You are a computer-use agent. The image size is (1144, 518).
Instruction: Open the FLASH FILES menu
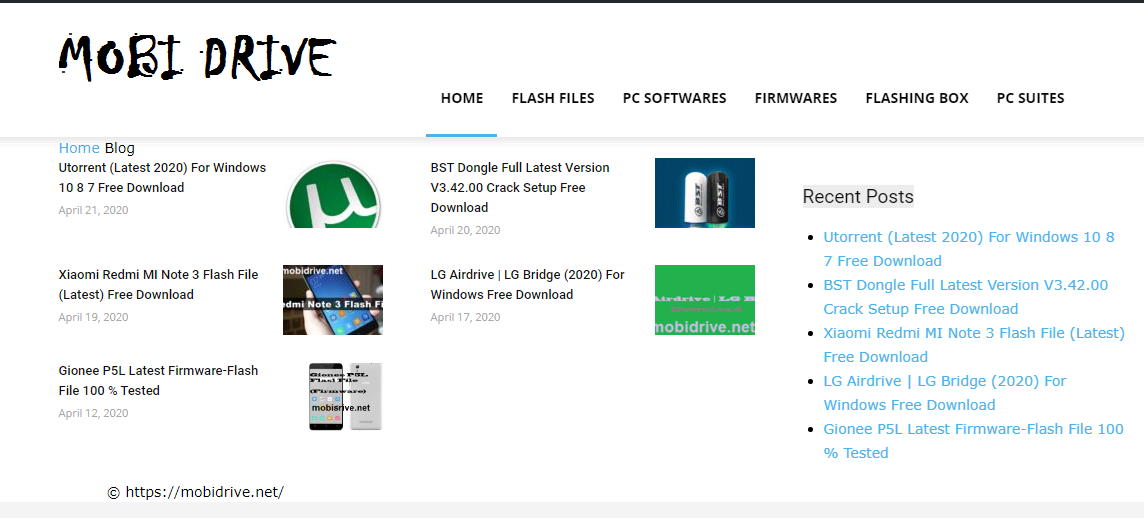tap(553, 98)
